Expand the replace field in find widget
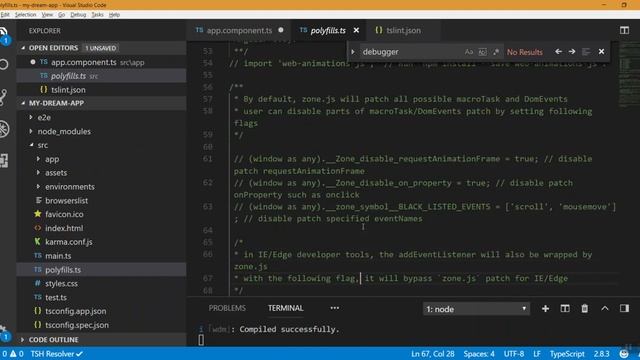Image resolution: width=640 pixels, height=360 pixels. tap(353, 52)
